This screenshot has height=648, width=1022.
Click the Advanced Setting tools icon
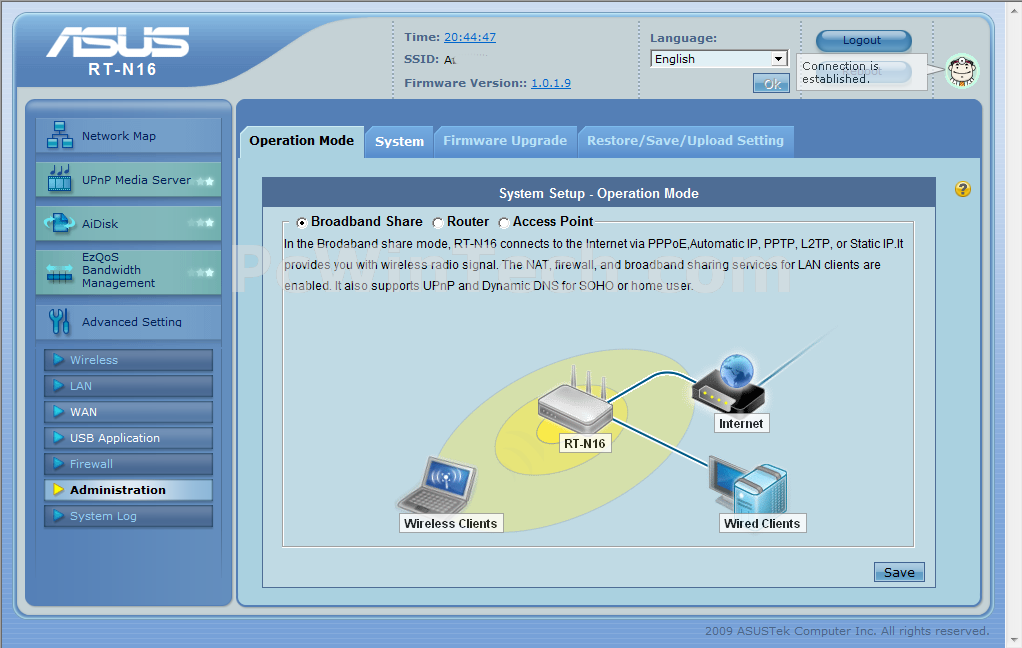[59, 321]
